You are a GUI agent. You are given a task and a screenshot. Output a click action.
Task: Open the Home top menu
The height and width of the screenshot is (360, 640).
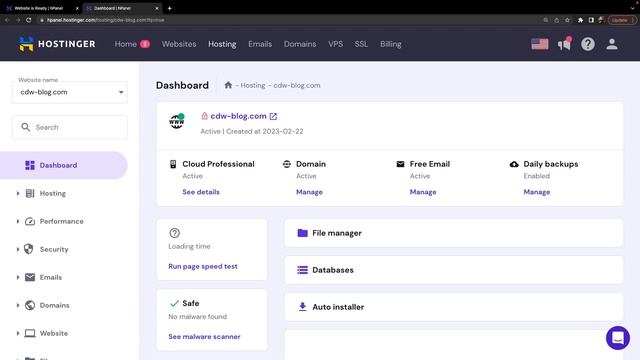click(126, 44)
